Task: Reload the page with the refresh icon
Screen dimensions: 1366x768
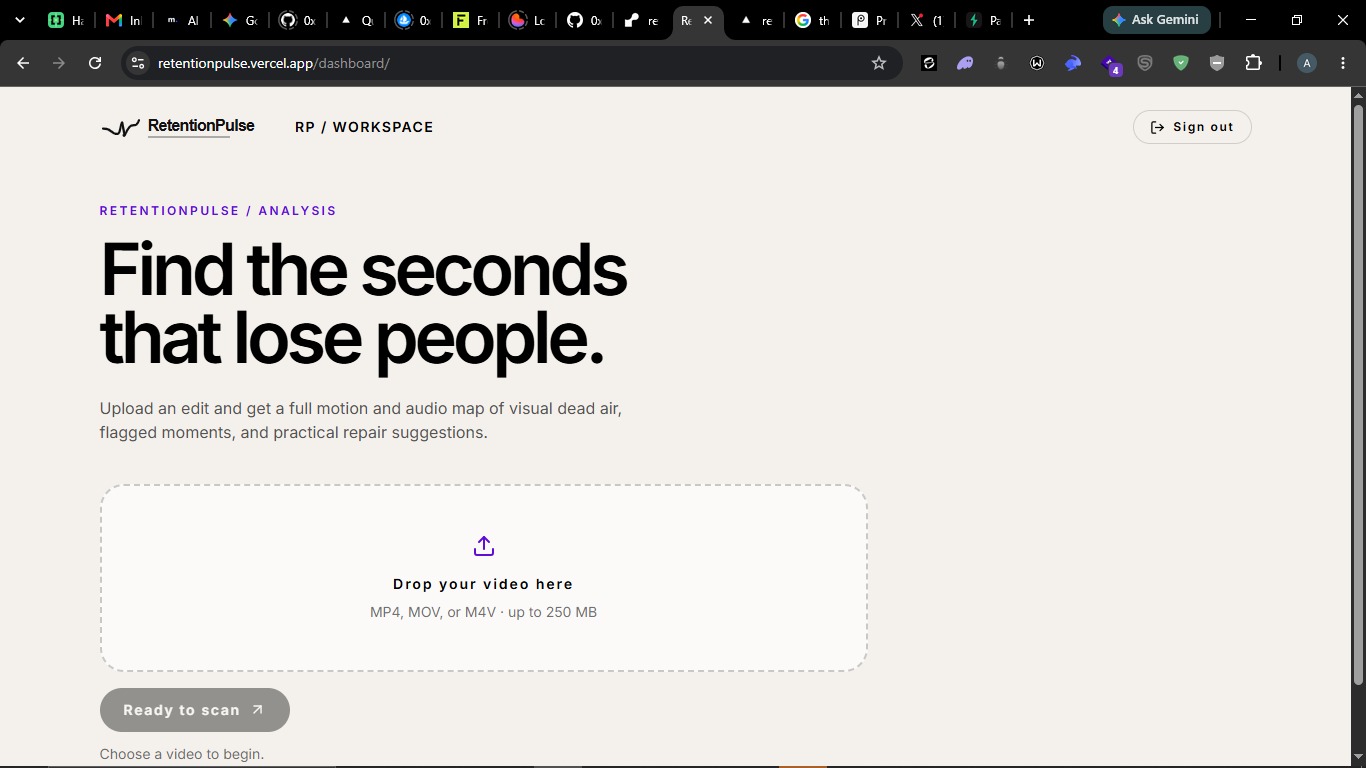Action: (95, 63)
